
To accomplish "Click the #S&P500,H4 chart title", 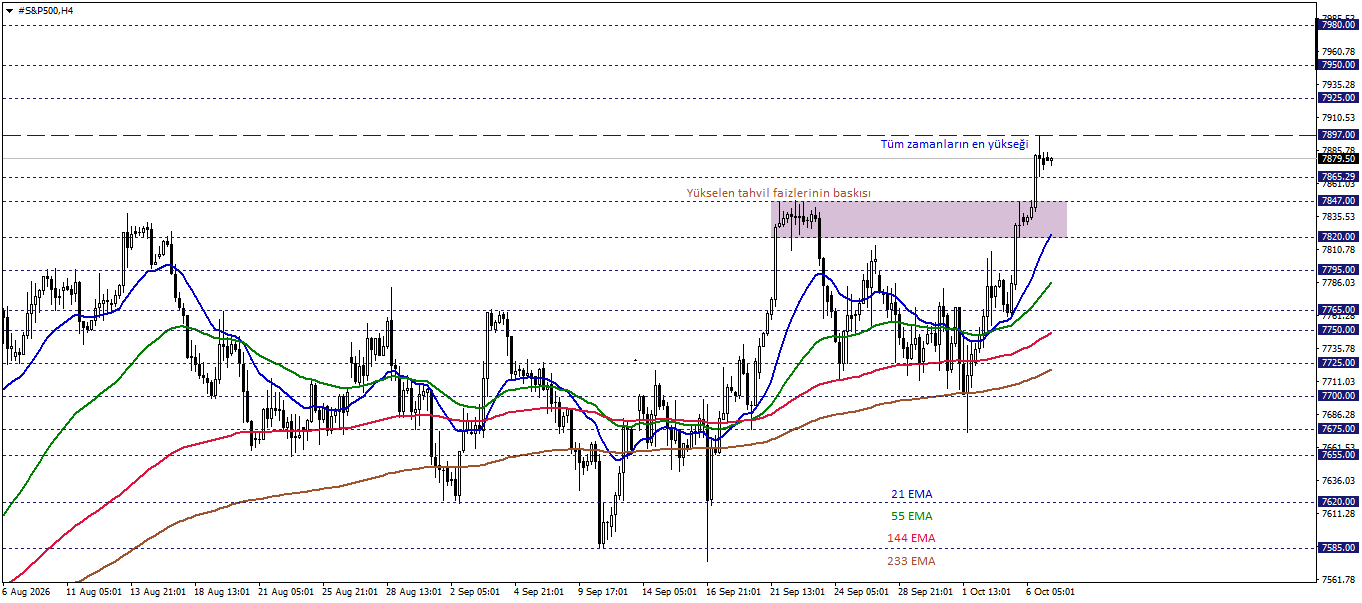I will pyautogui.click(x=46, y=10).
